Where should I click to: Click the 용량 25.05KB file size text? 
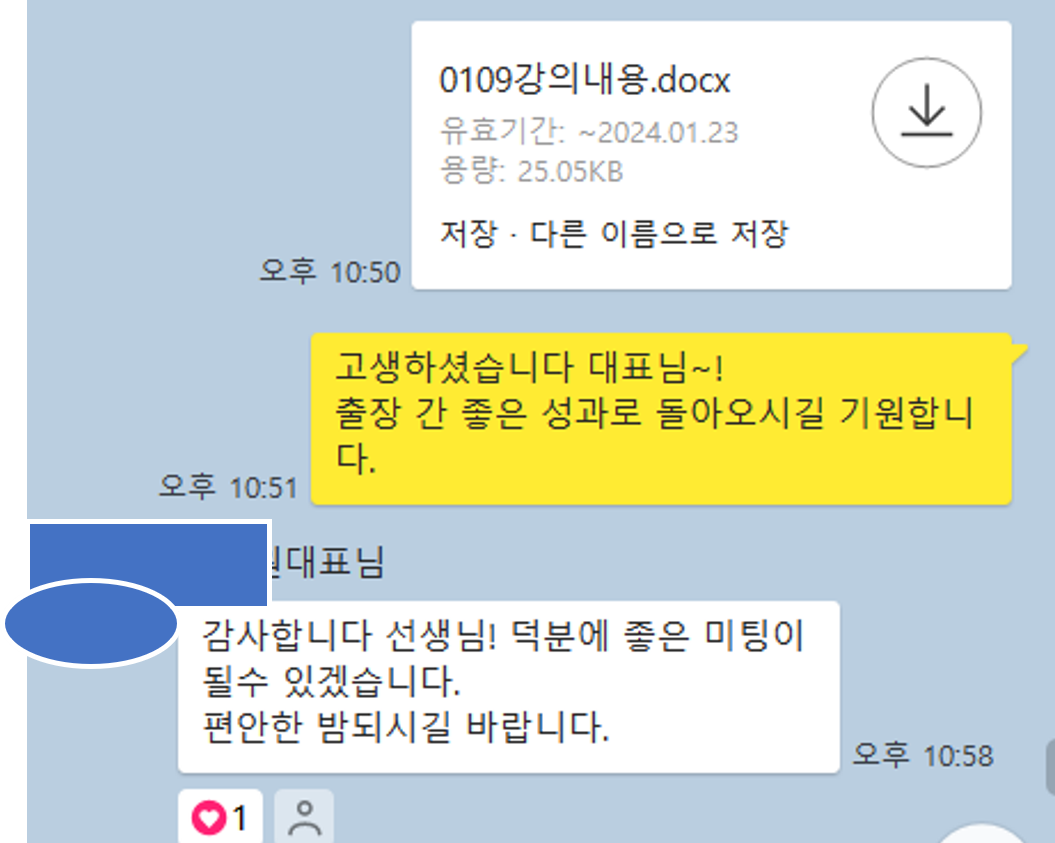pos(532,170)
